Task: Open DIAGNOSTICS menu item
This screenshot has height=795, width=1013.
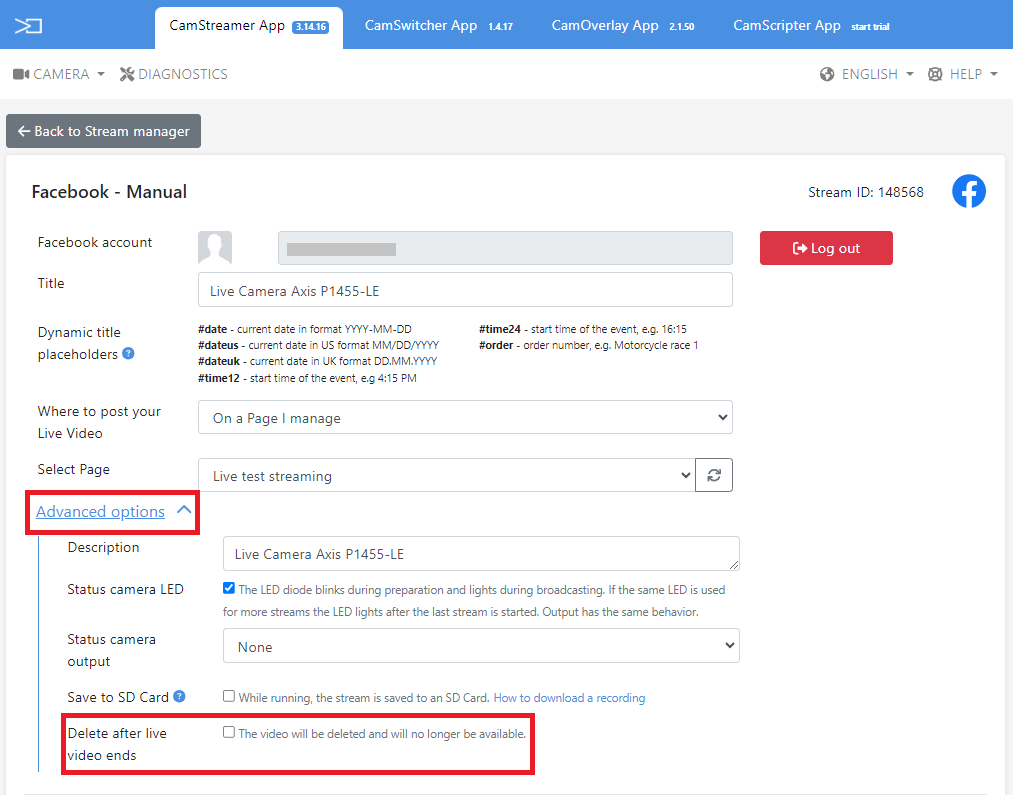Action: (x=174, y=74)
